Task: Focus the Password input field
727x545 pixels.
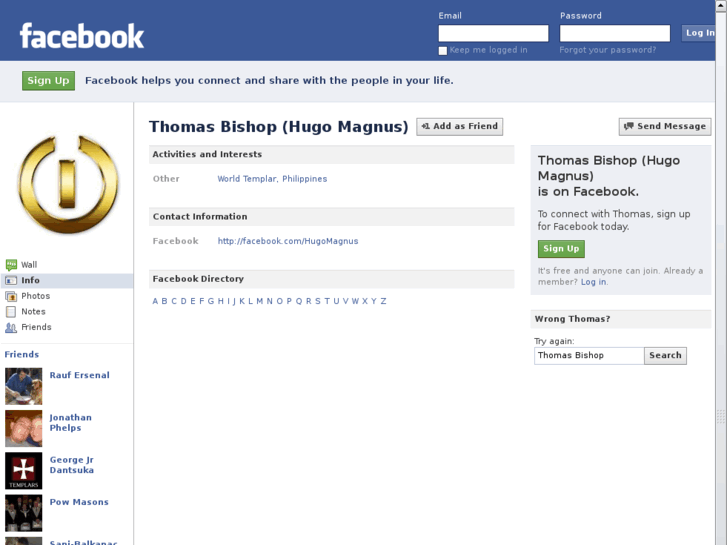Action: [615, 33]
